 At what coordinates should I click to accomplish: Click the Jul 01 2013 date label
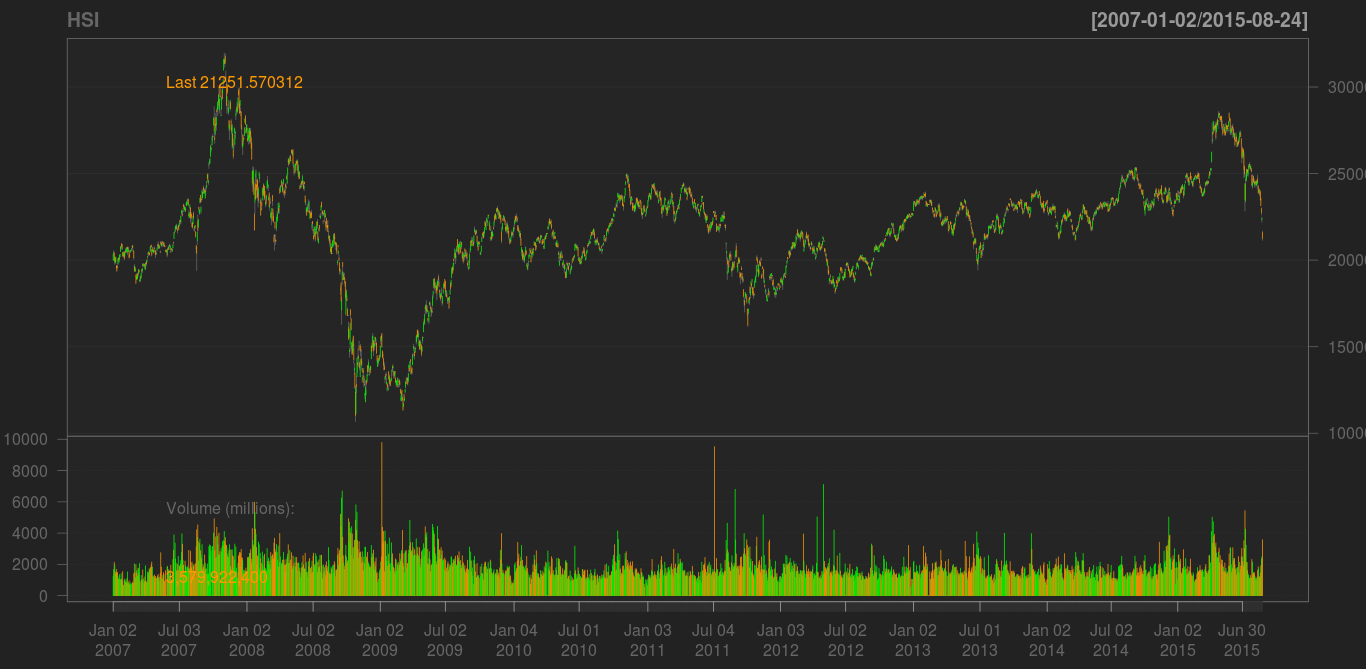[x=979, y=640]
